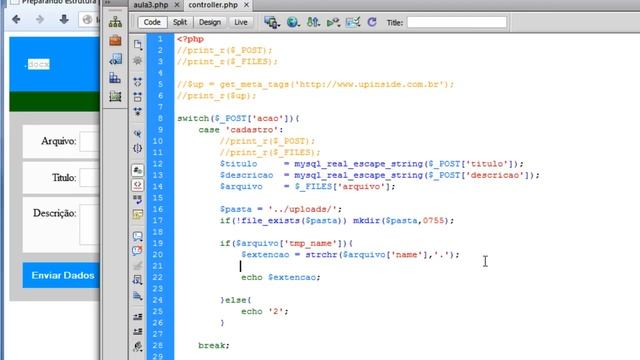Click the 'echo $extencao;' line

coord(281,278)
